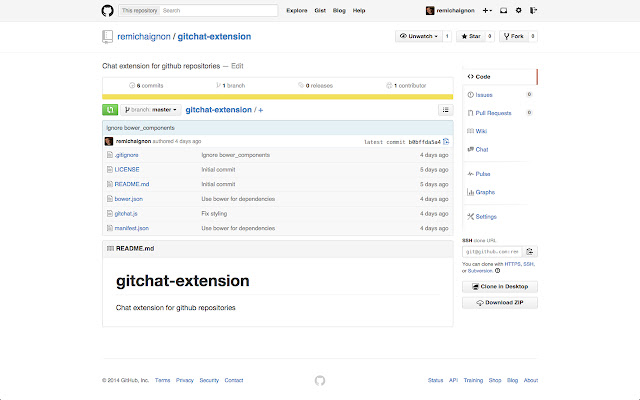Click the Fix styling commit message
This screenshot has width=640, height=400.
(214, 213)
